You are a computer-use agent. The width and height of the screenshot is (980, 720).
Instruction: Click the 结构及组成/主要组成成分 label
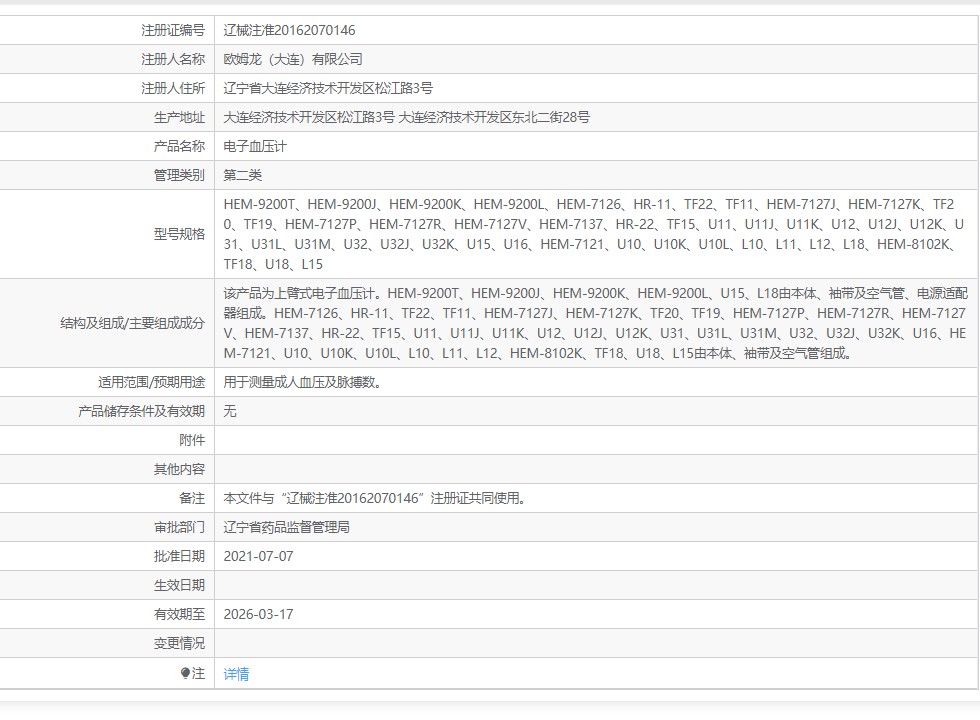132,323
